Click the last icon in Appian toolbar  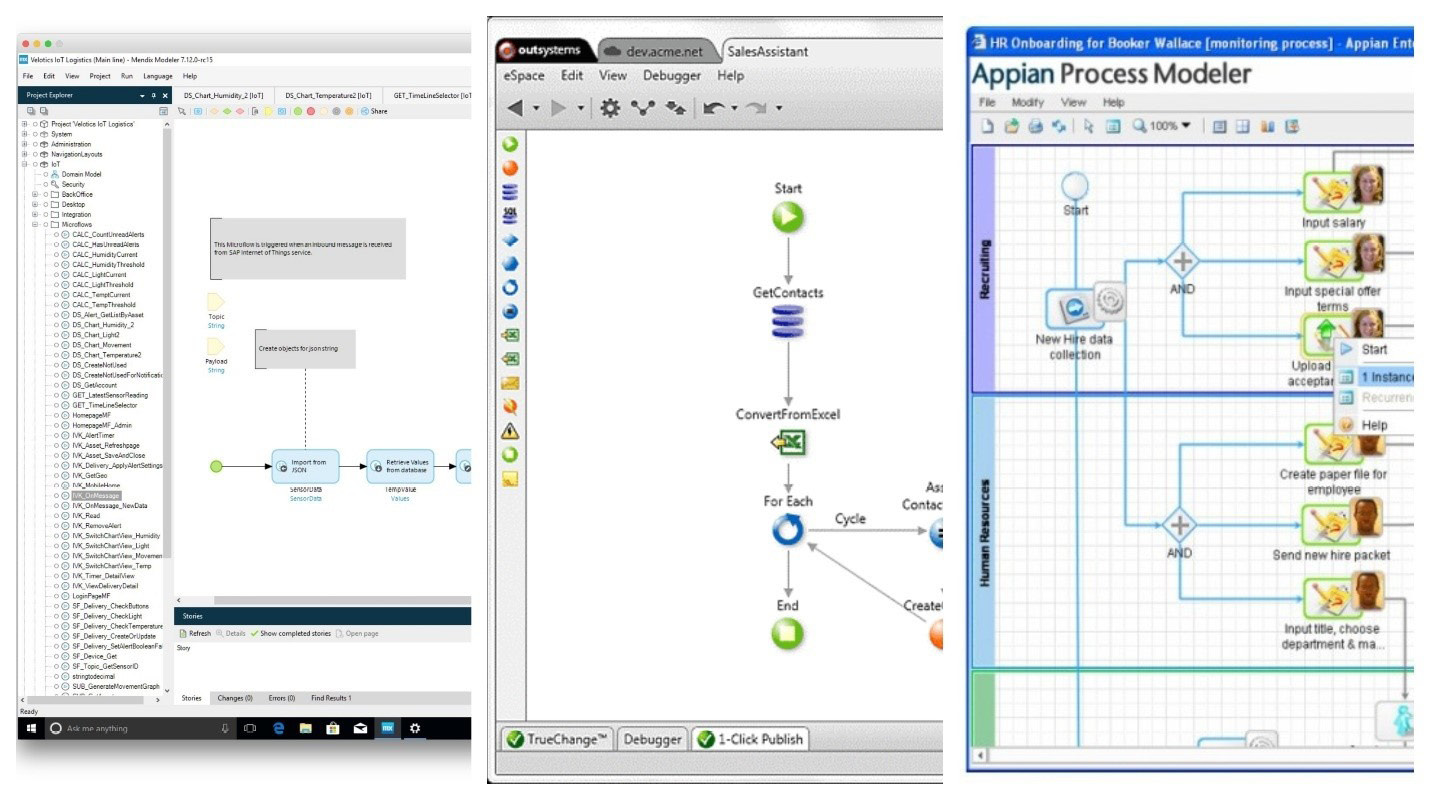point(1292,126)
